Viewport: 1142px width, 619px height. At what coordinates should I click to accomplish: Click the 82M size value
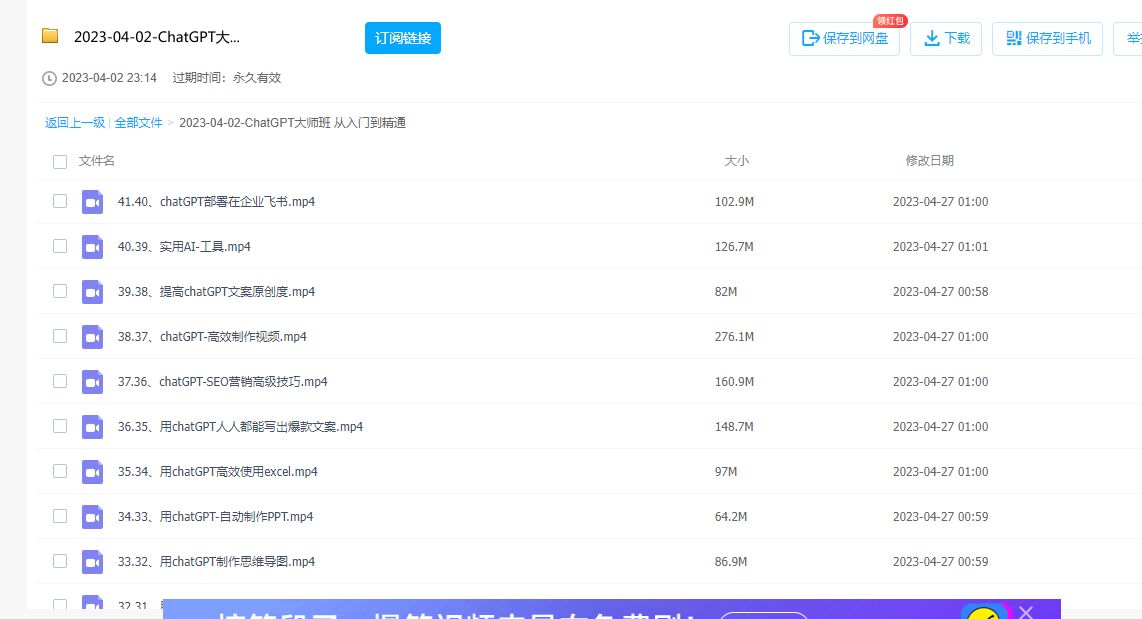(x=725, y=292)
